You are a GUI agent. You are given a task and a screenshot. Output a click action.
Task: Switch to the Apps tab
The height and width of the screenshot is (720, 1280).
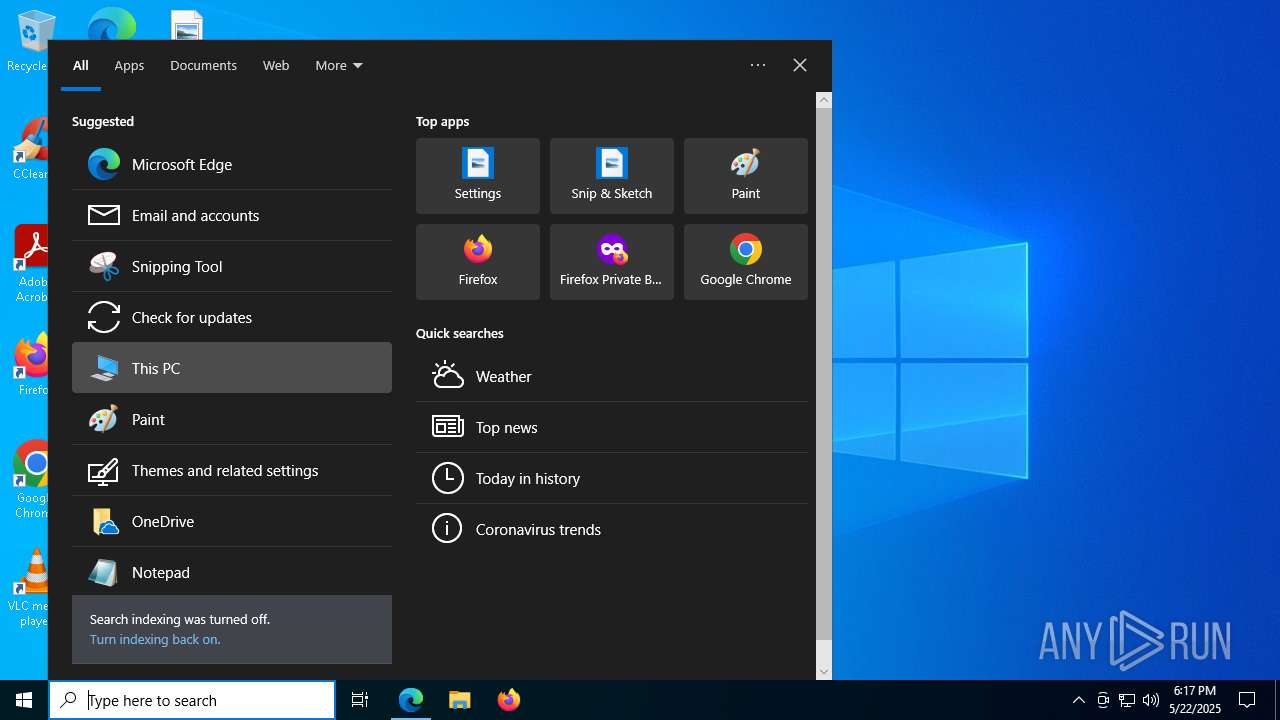(x=129, y=65)
